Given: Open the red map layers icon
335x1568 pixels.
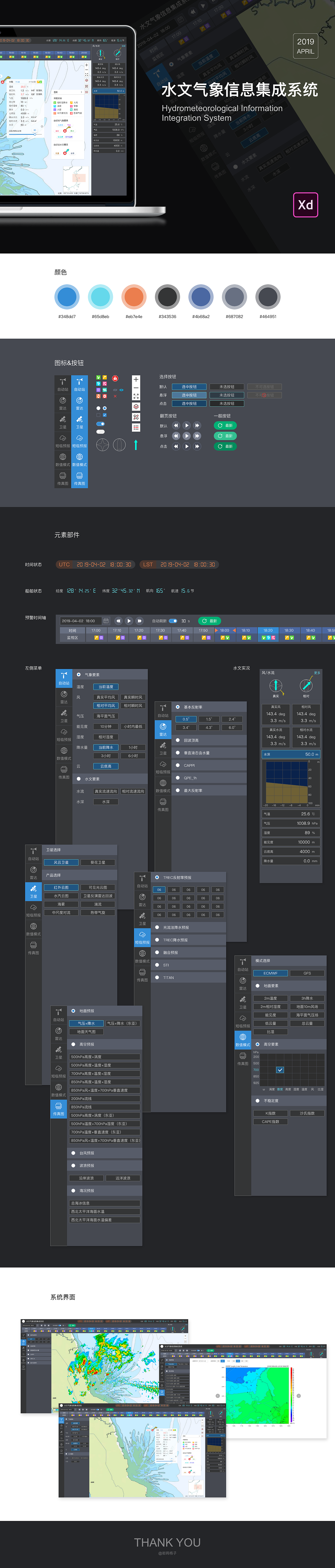Looking at the screenshot, I should tap(136, 407).
